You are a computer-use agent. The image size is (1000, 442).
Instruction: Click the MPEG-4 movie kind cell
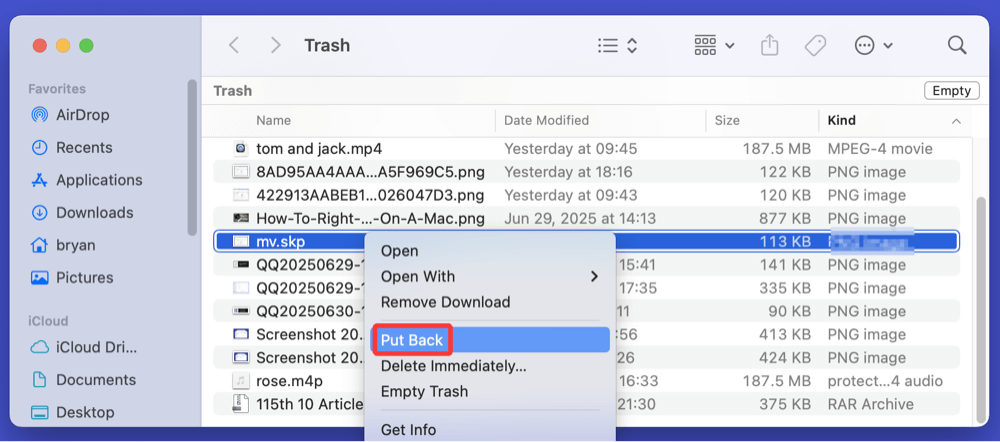[880, 149]
